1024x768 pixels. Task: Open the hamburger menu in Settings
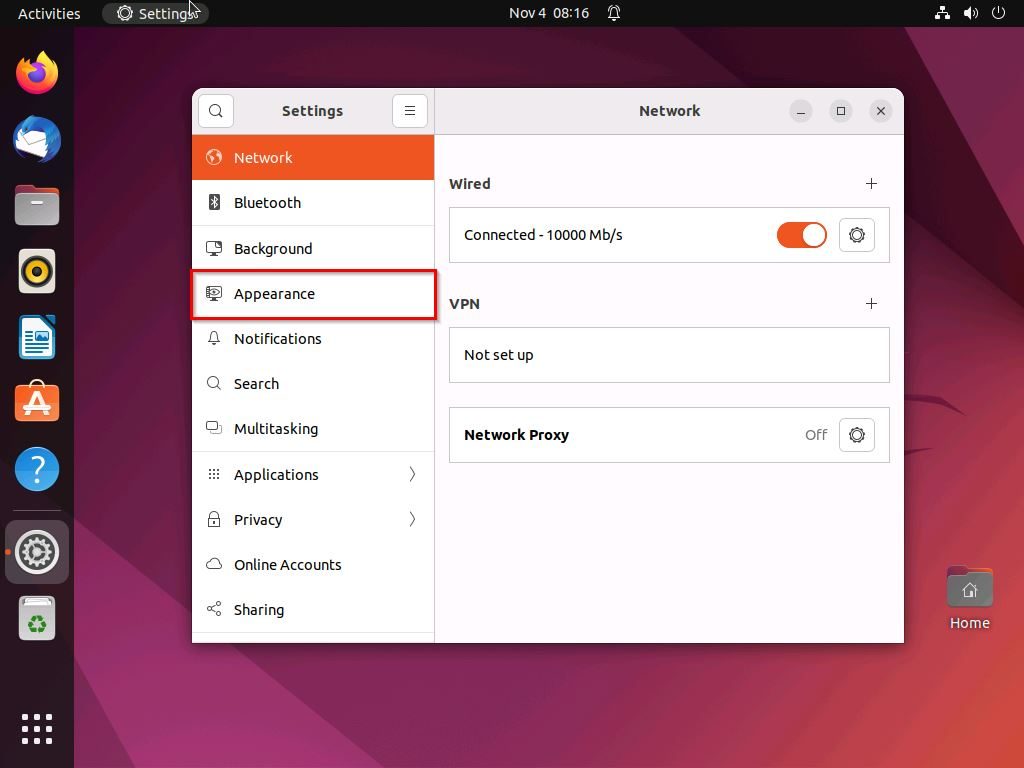click(410, 110)
